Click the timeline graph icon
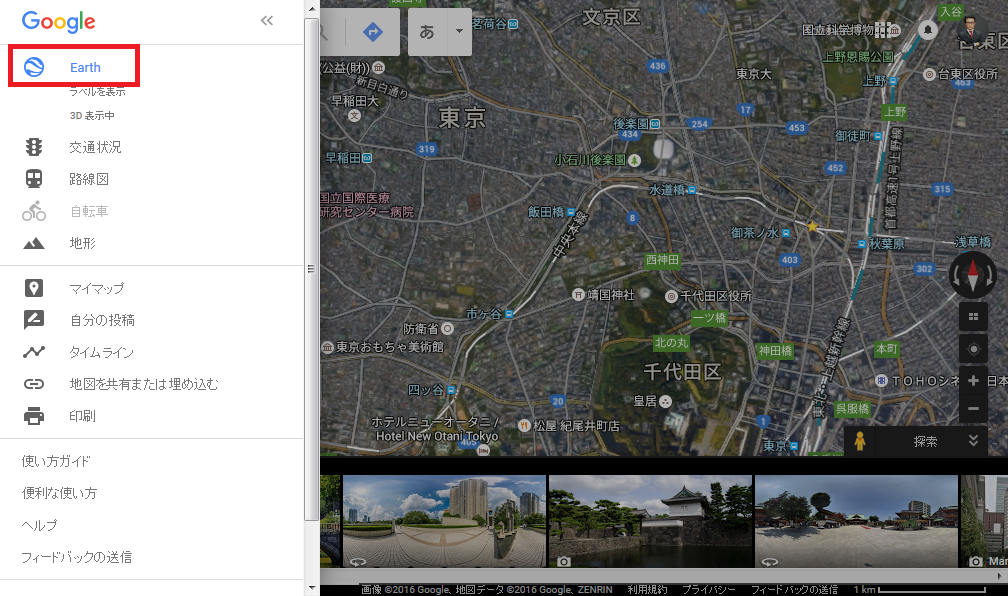The height and width of the screenshot is (596, 1008). (x=34, y=352)
